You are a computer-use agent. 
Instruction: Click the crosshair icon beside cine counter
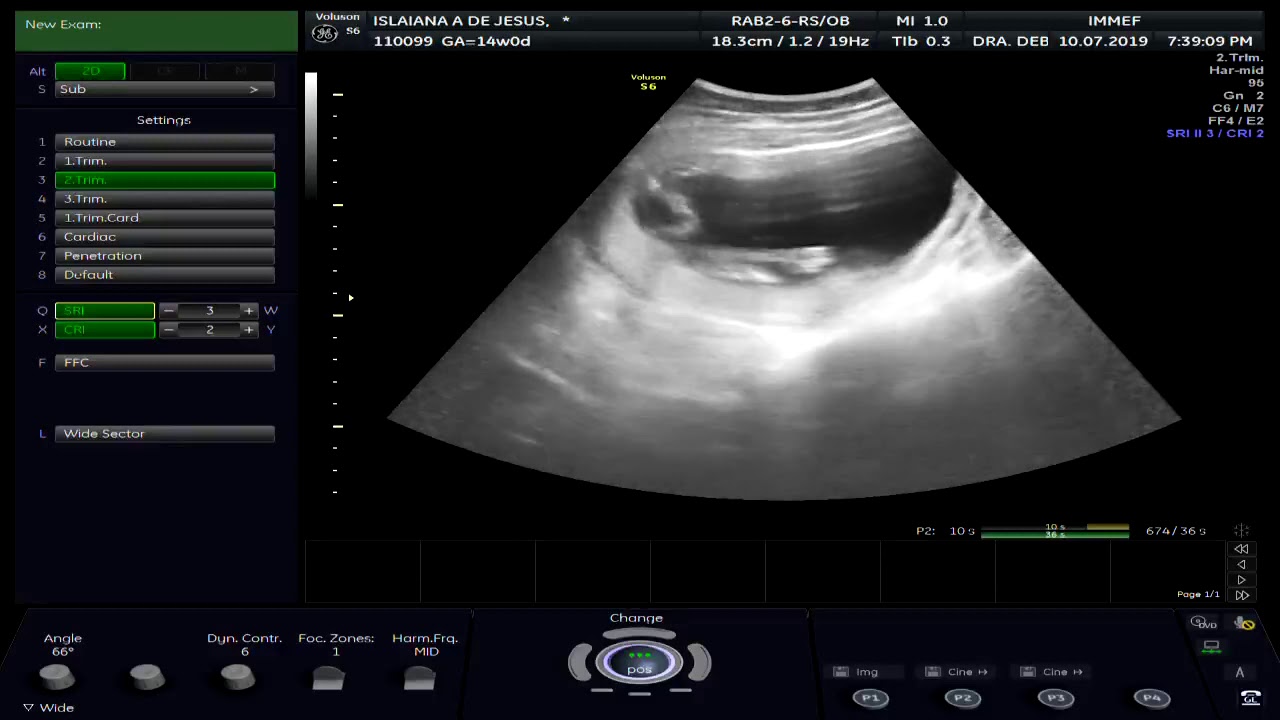[1241, 531]
